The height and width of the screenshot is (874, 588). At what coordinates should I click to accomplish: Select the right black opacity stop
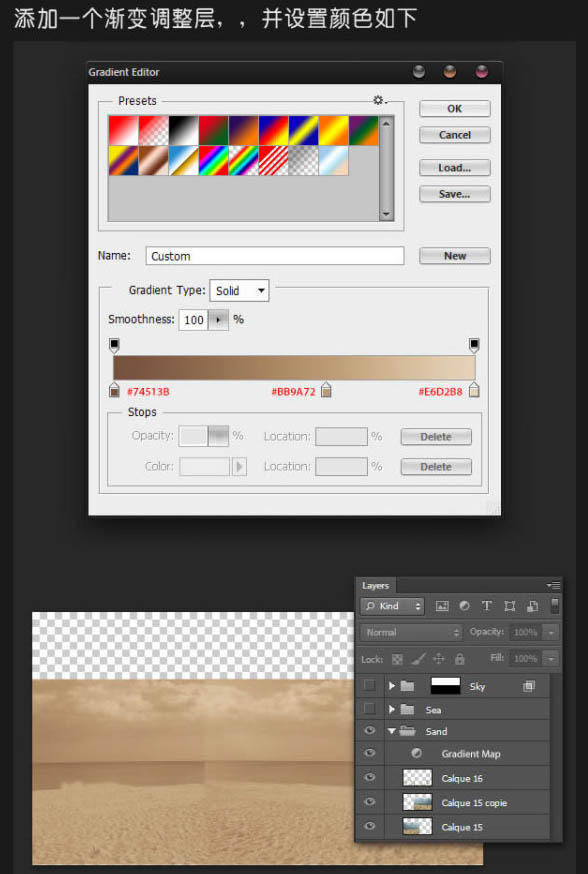click(474, 345)
